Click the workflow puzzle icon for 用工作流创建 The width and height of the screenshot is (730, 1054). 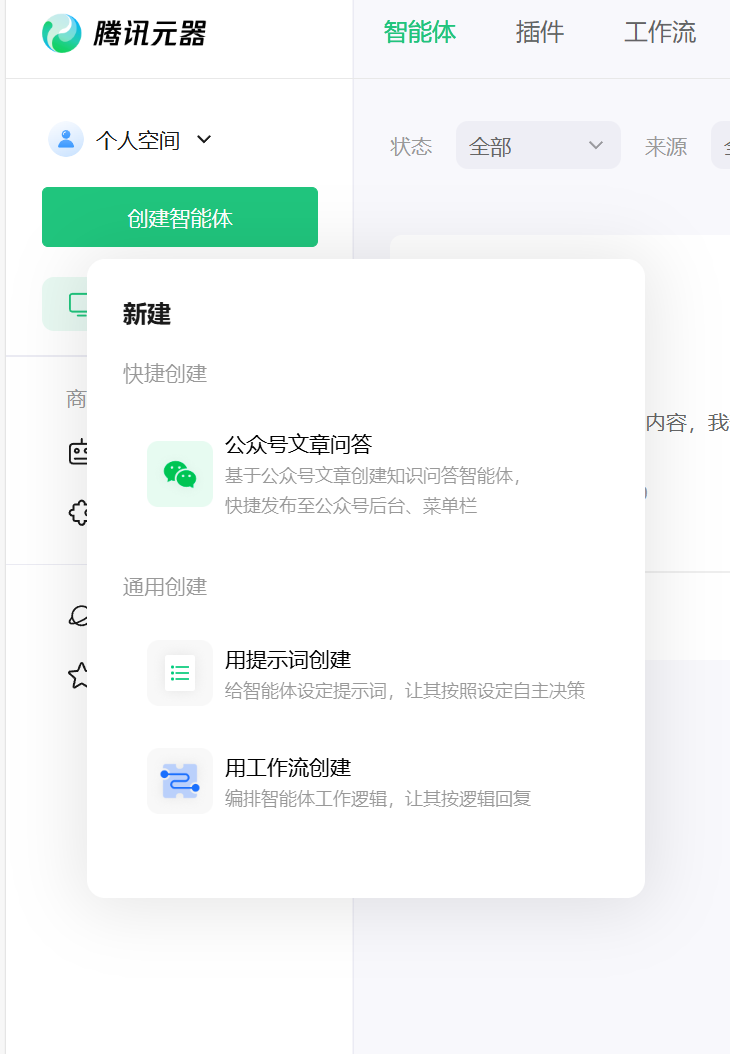(180, 781)
